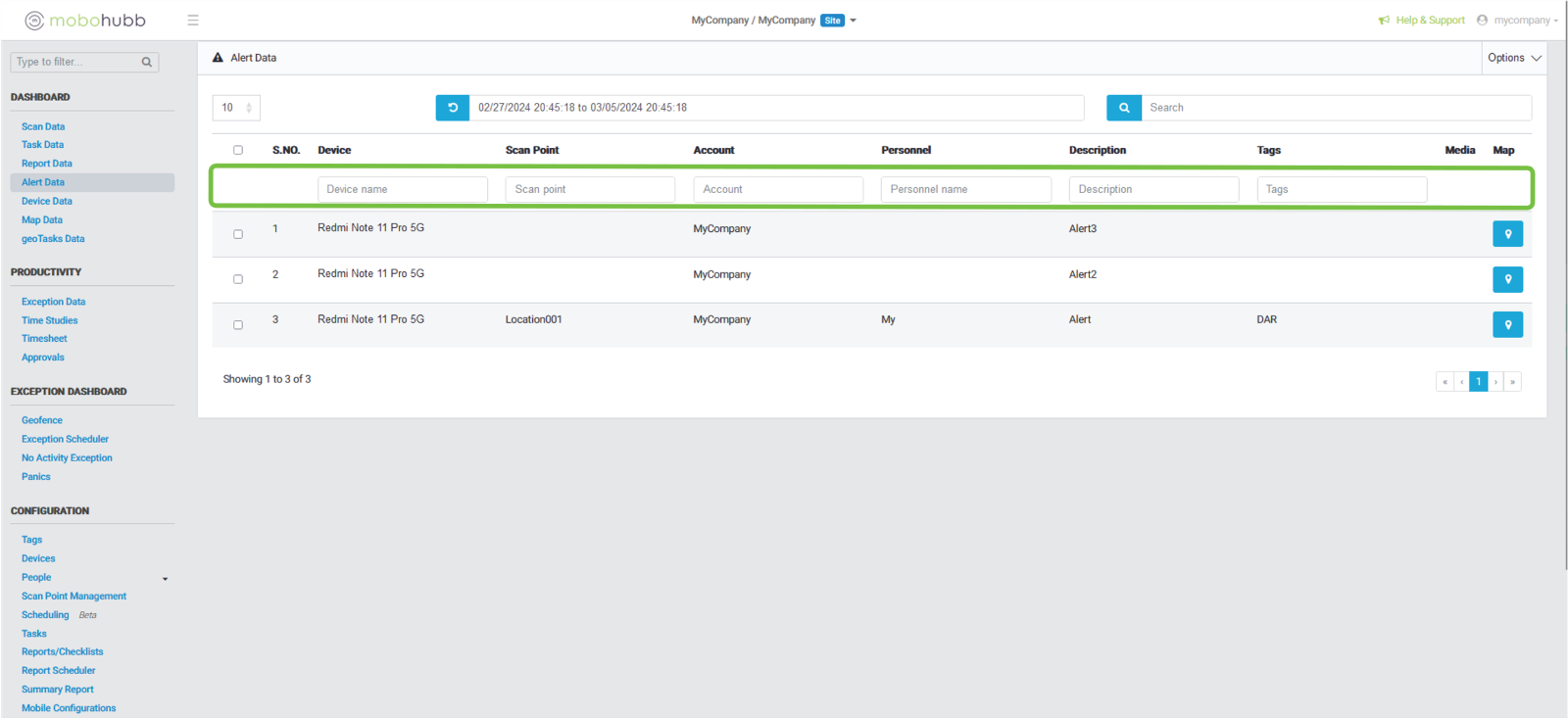Select the checkbox for row 3
This screenshot has height=718, width=1568.
click(x=238, y=324)
